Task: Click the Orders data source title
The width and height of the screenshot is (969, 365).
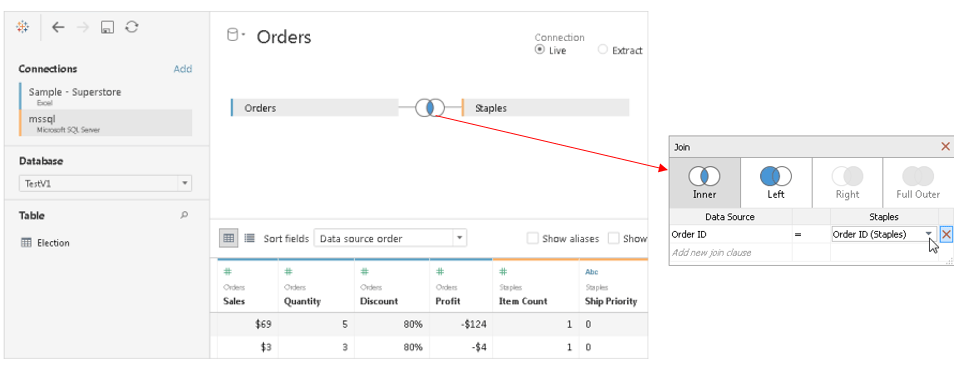Action: [x=284, y=37]
